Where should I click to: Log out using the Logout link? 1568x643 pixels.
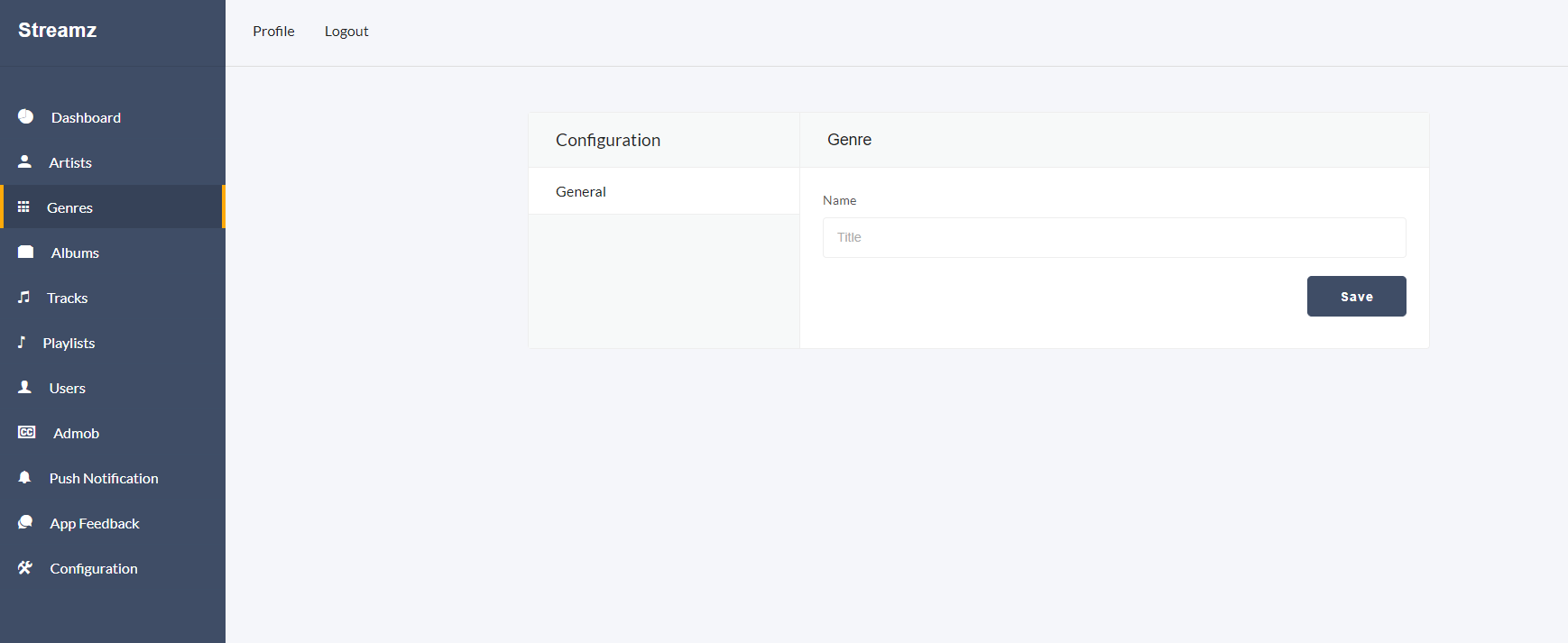pos(346,32)
